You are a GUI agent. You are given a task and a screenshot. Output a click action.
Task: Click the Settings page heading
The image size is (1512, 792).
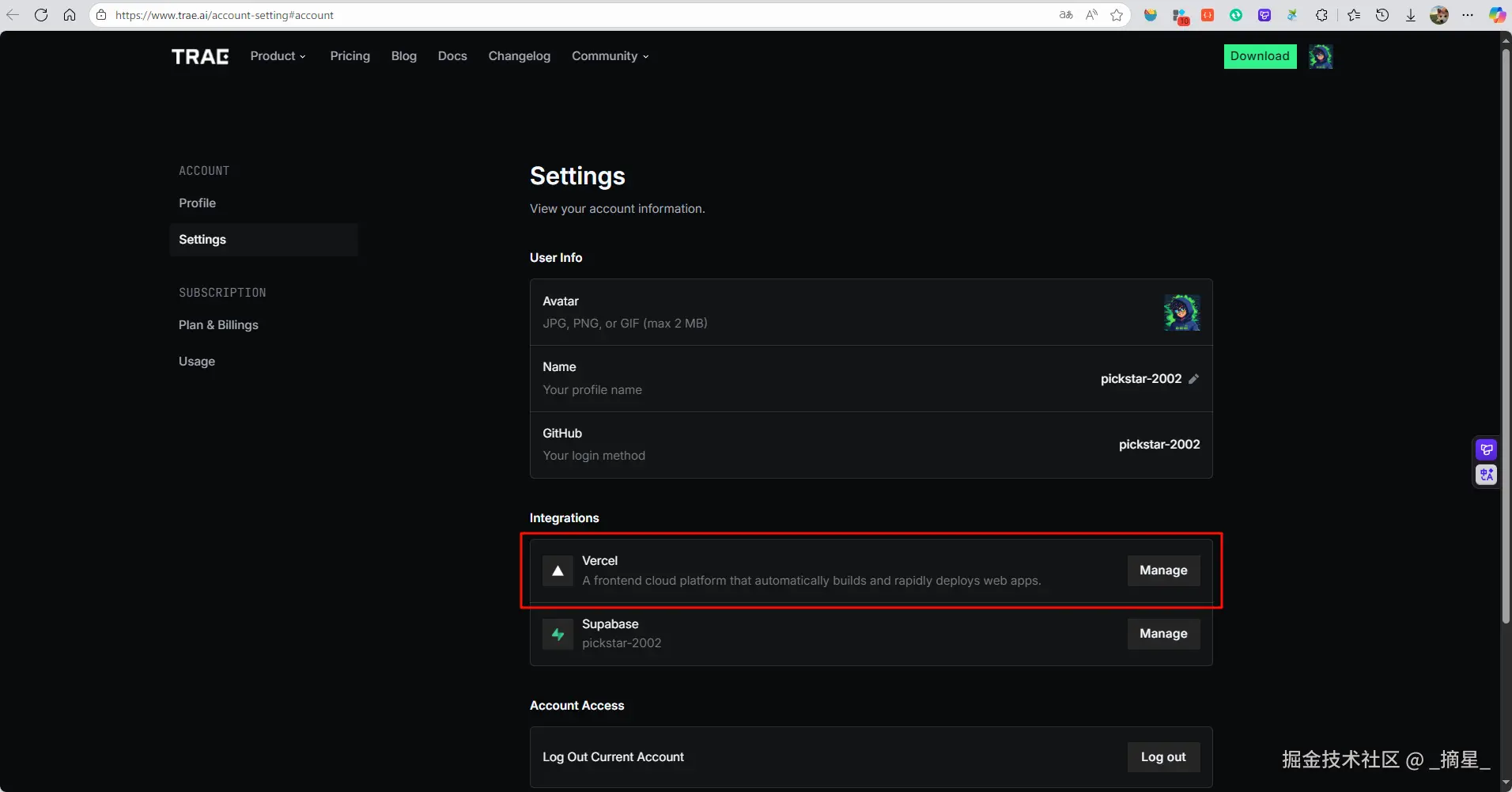577,176
